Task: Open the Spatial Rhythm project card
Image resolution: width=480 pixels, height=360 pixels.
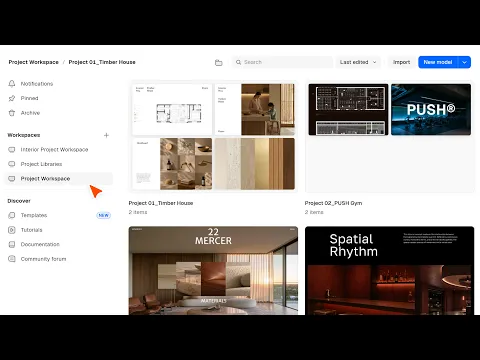Action: [389, 271]
